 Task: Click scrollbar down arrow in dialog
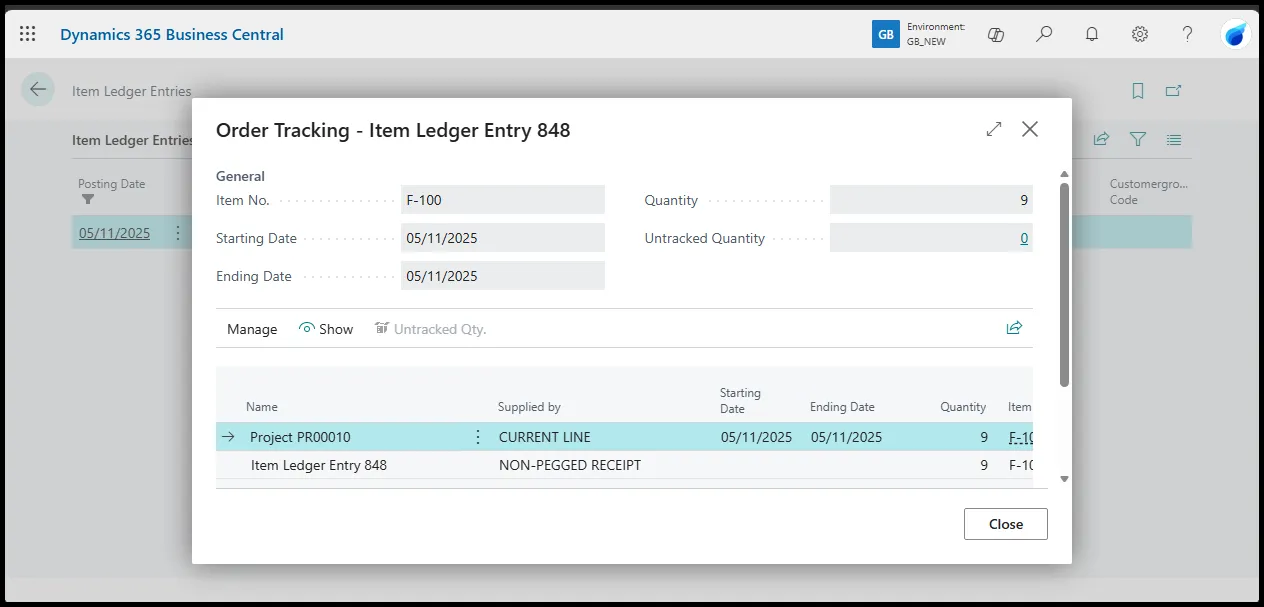coord(1065,479)
